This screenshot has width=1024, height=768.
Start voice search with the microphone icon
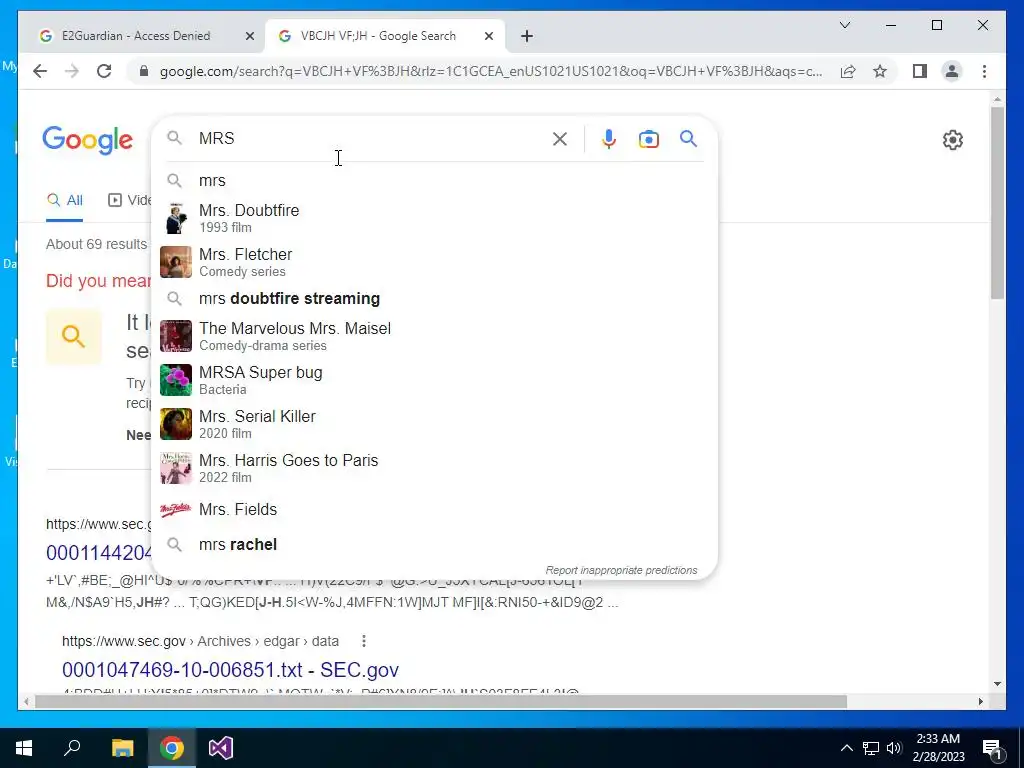[609, 139]
